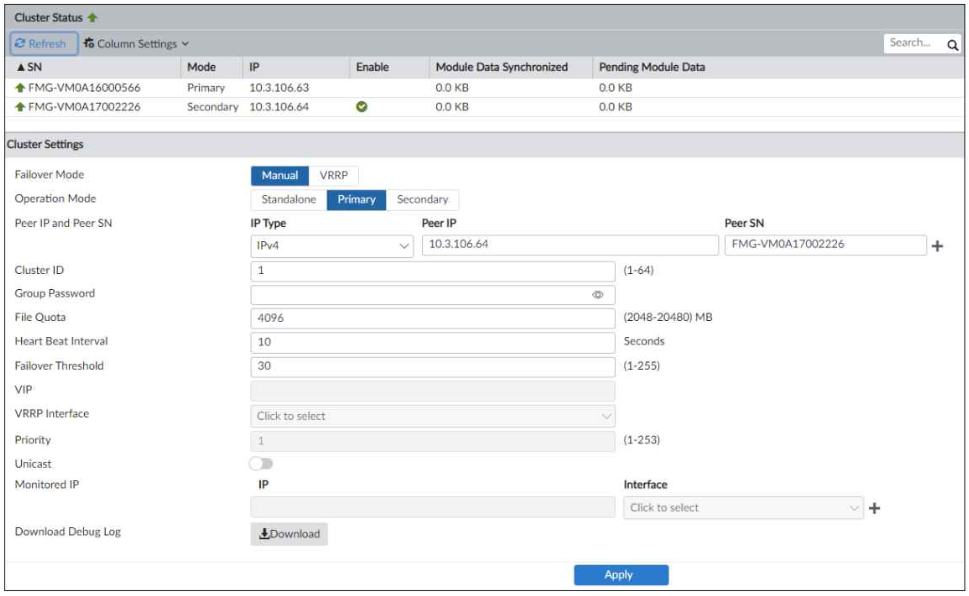Viewport: 969px width, 596px height.
Task: Show the Group Password using eye icon
Action: point(598,295)
